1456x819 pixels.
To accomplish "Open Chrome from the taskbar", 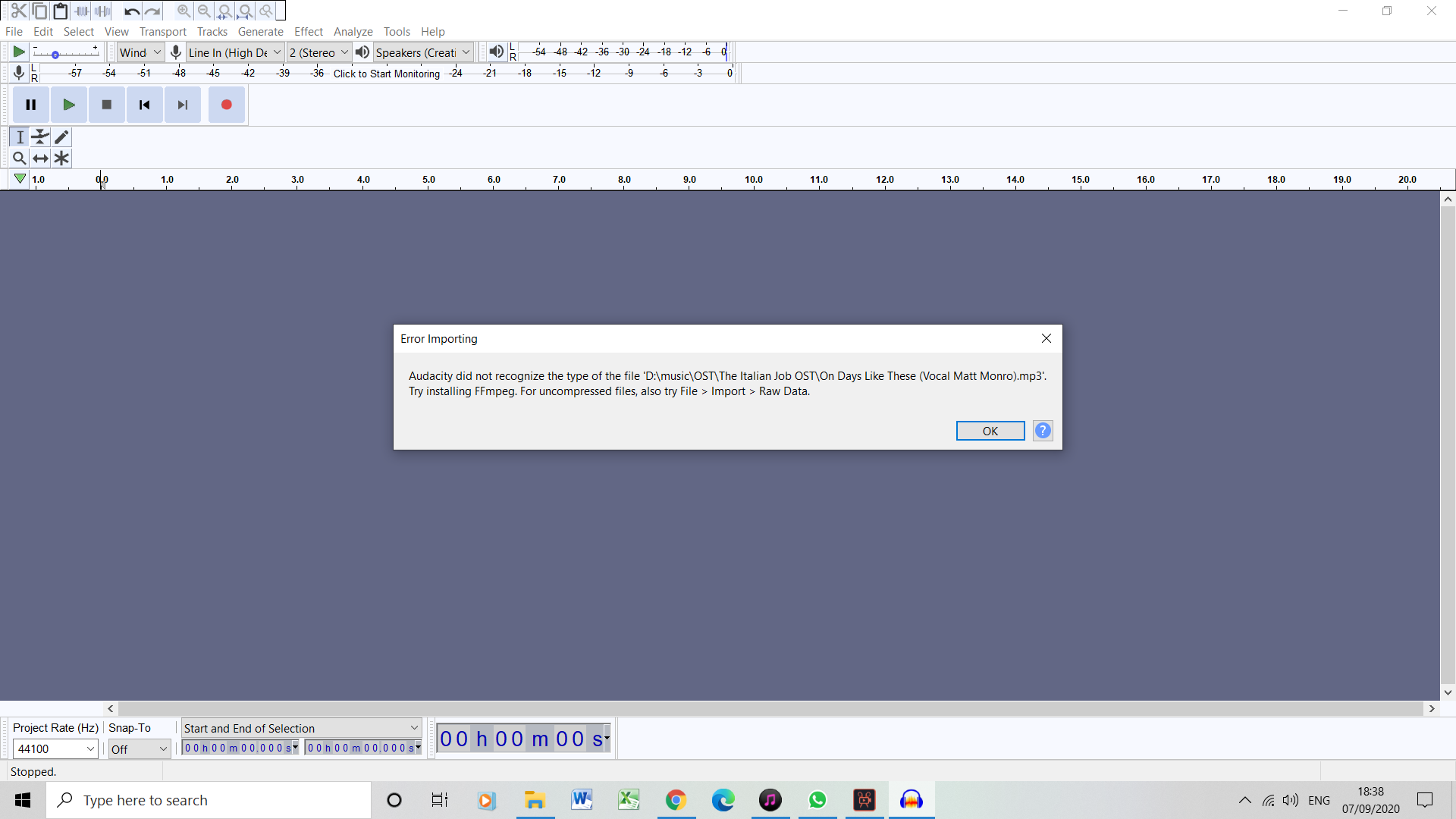I will click(676, 800).
